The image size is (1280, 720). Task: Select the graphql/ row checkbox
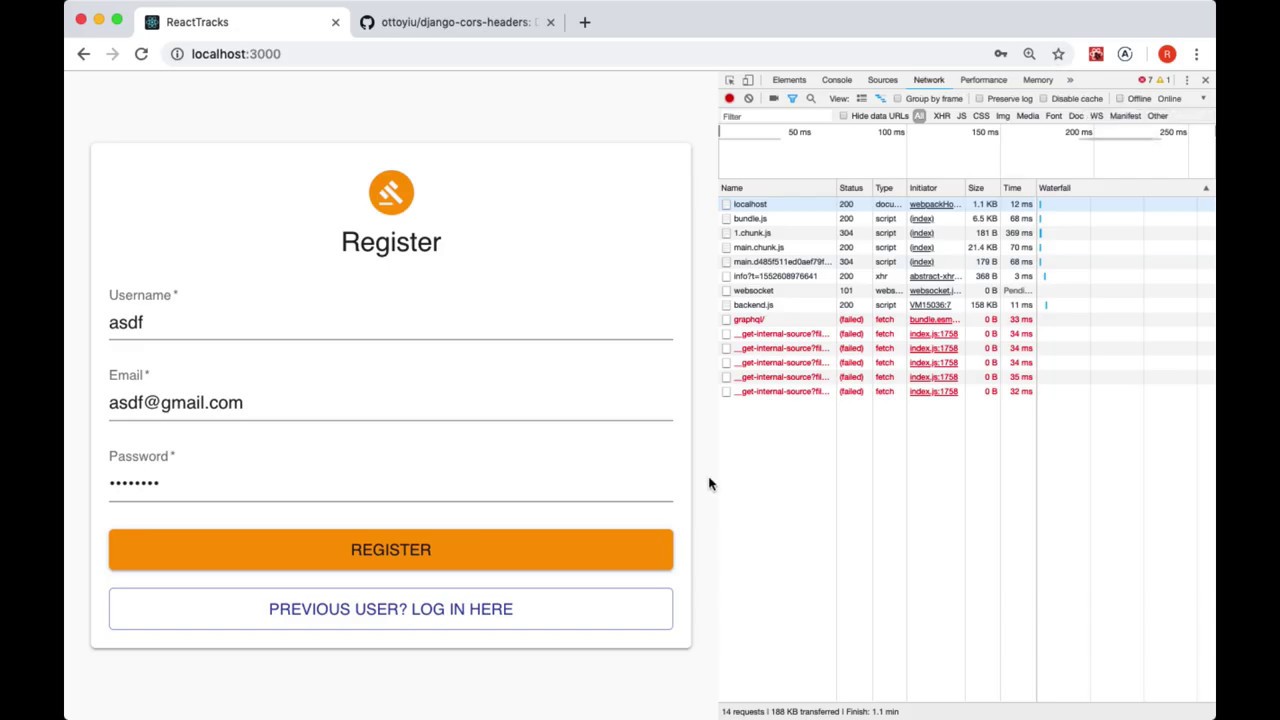(727, 320)
